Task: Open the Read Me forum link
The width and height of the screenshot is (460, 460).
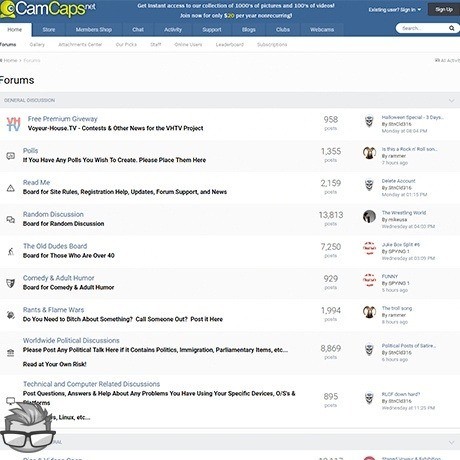Action: [x=36, y=182]
